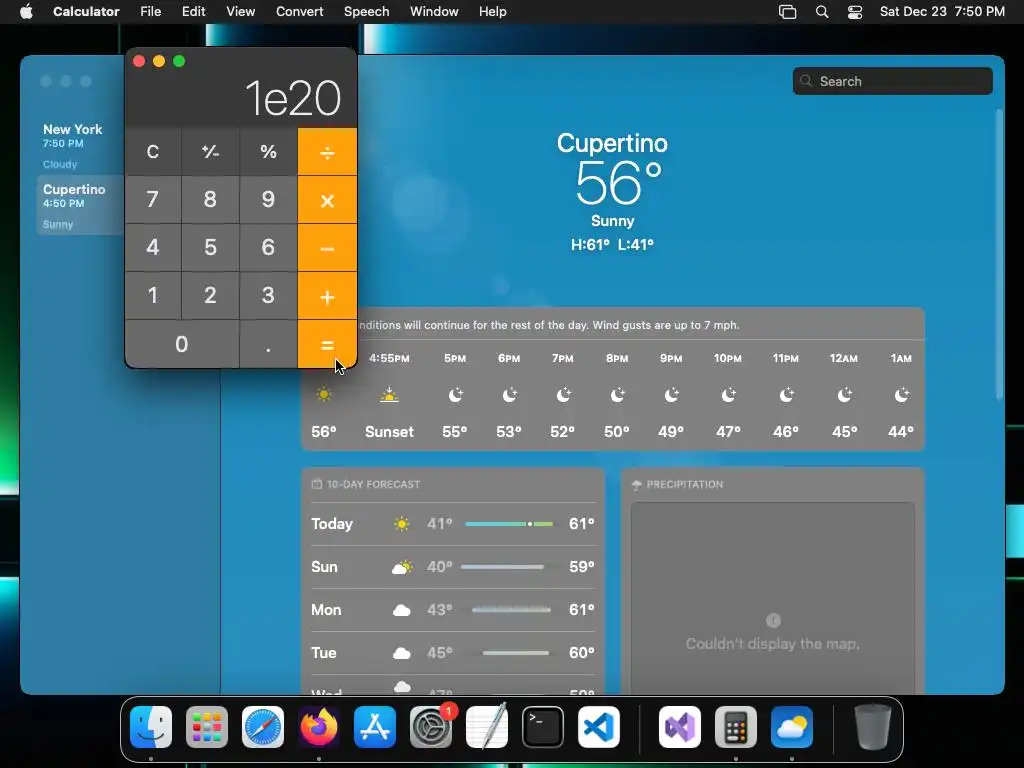The width and height of the screenshot is (1024, 768).
Task: Click the Weather search field
Action: [x=893, y=81]
